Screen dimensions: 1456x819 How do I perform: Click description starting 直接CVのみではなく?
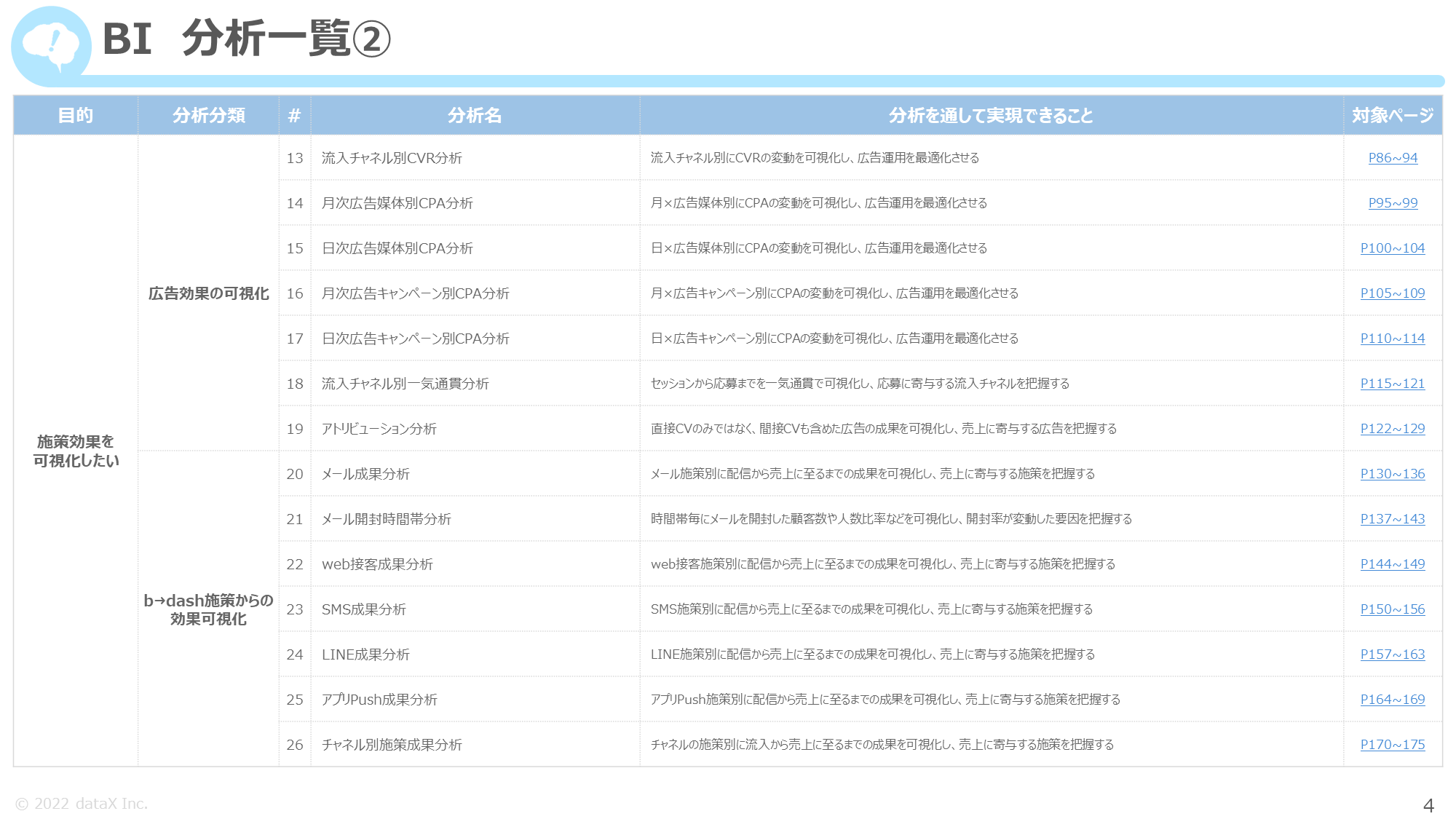(884, 429)
